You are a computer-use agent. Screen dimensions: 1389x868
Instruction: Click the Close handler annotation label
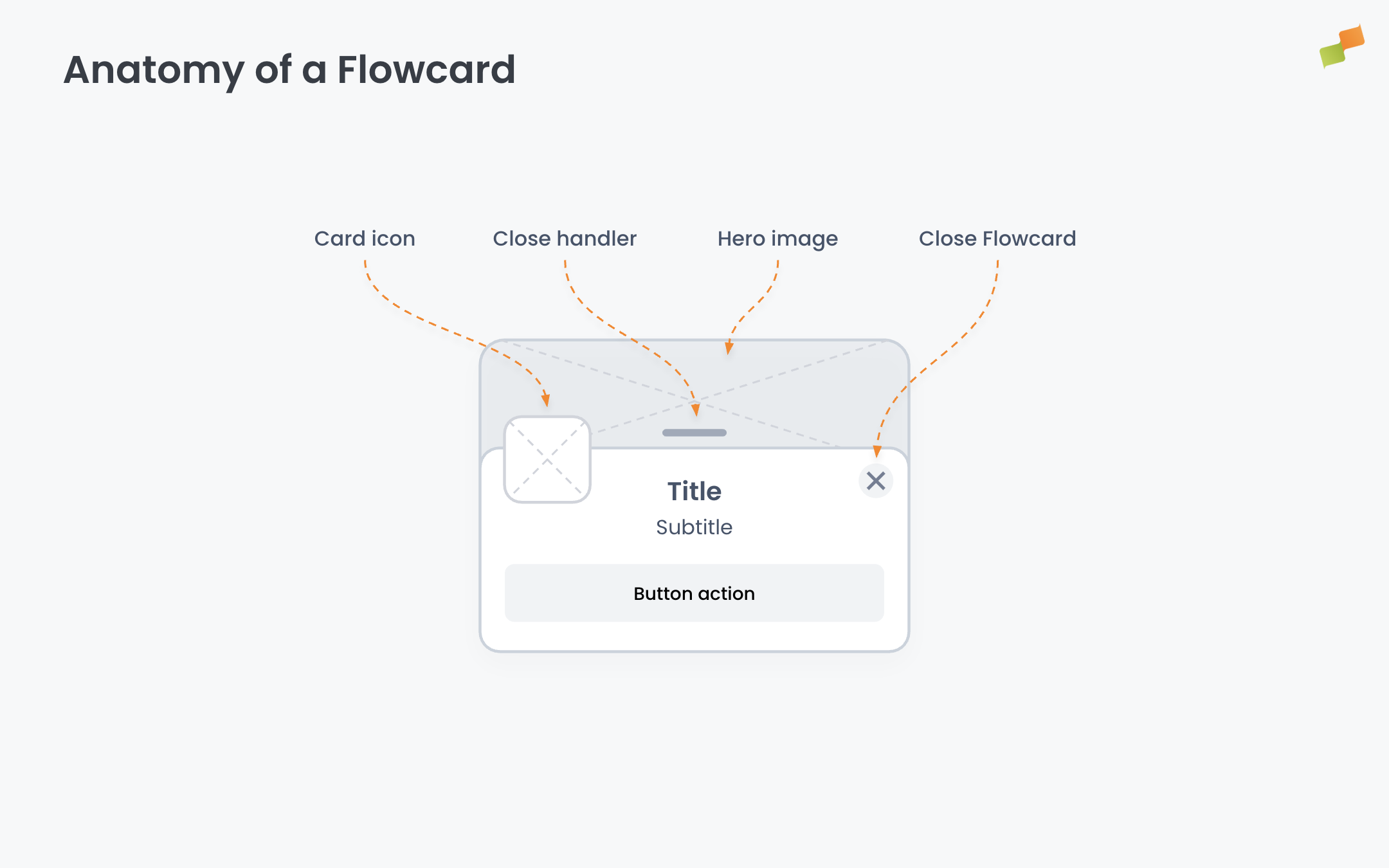[x=565, y=239]
